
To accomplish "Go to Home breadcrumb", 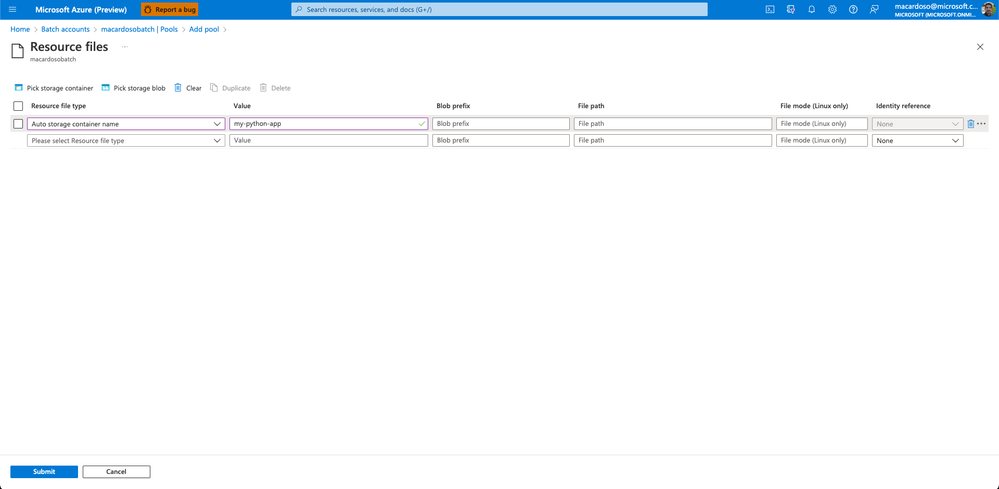I will pyautogui.click(x=20, y=29).
